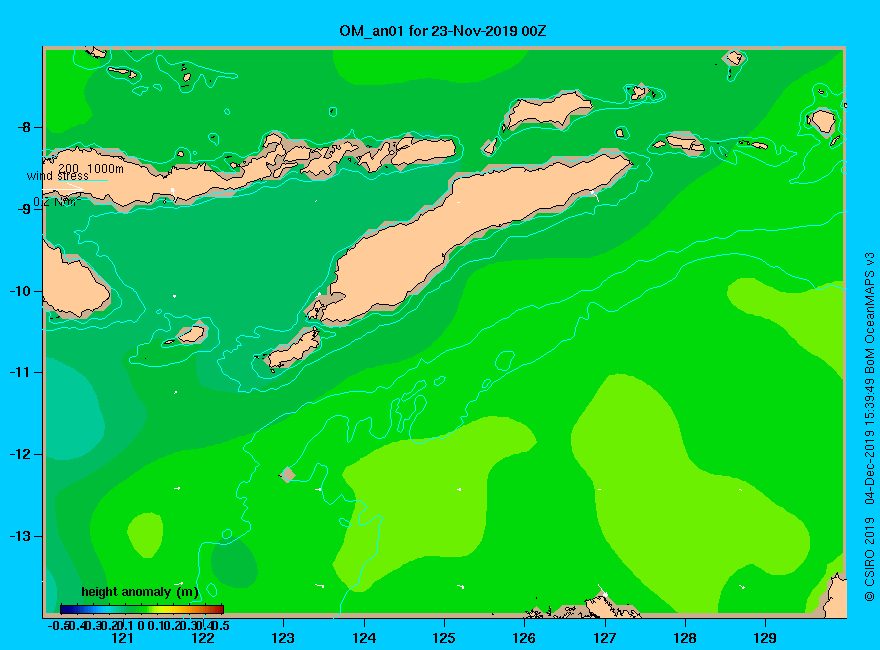The height and width of the screenshot is (650, 880).
Task: Click longitude label 125 on the bottom axis
Action: 444,638
